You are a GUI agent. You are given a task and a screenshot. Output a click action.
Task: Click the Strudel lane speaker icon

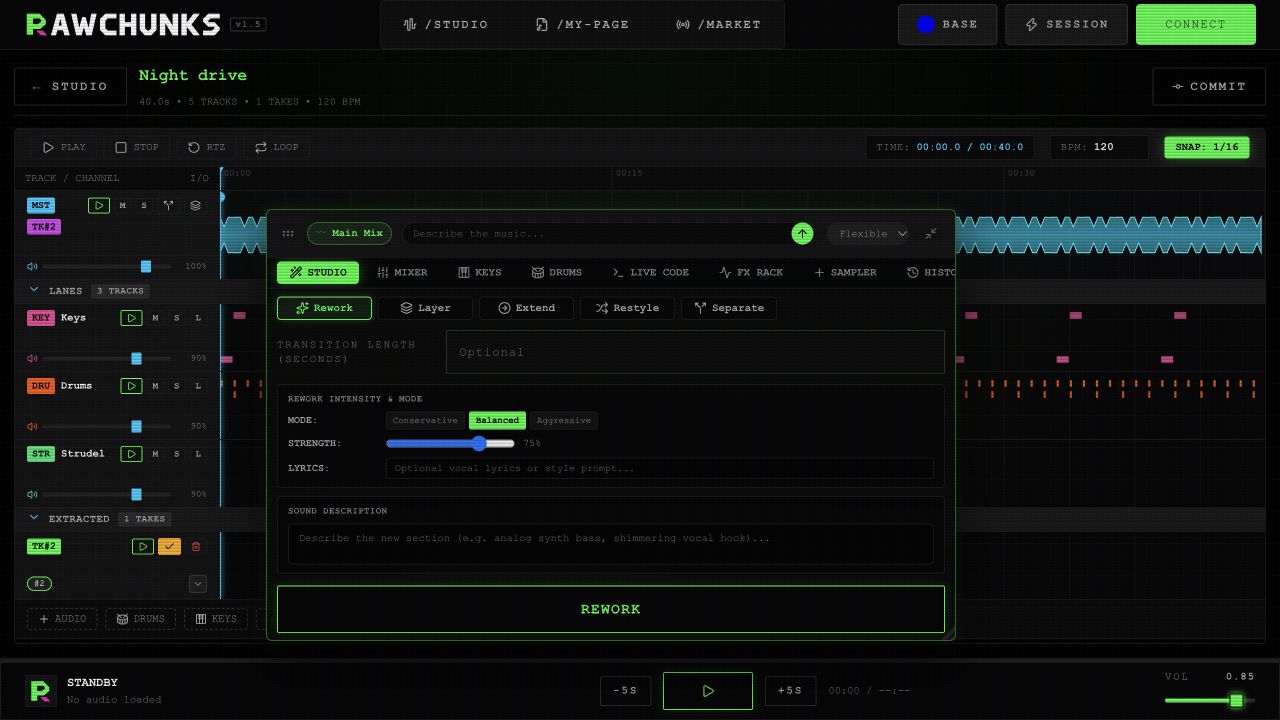[32, 494]
